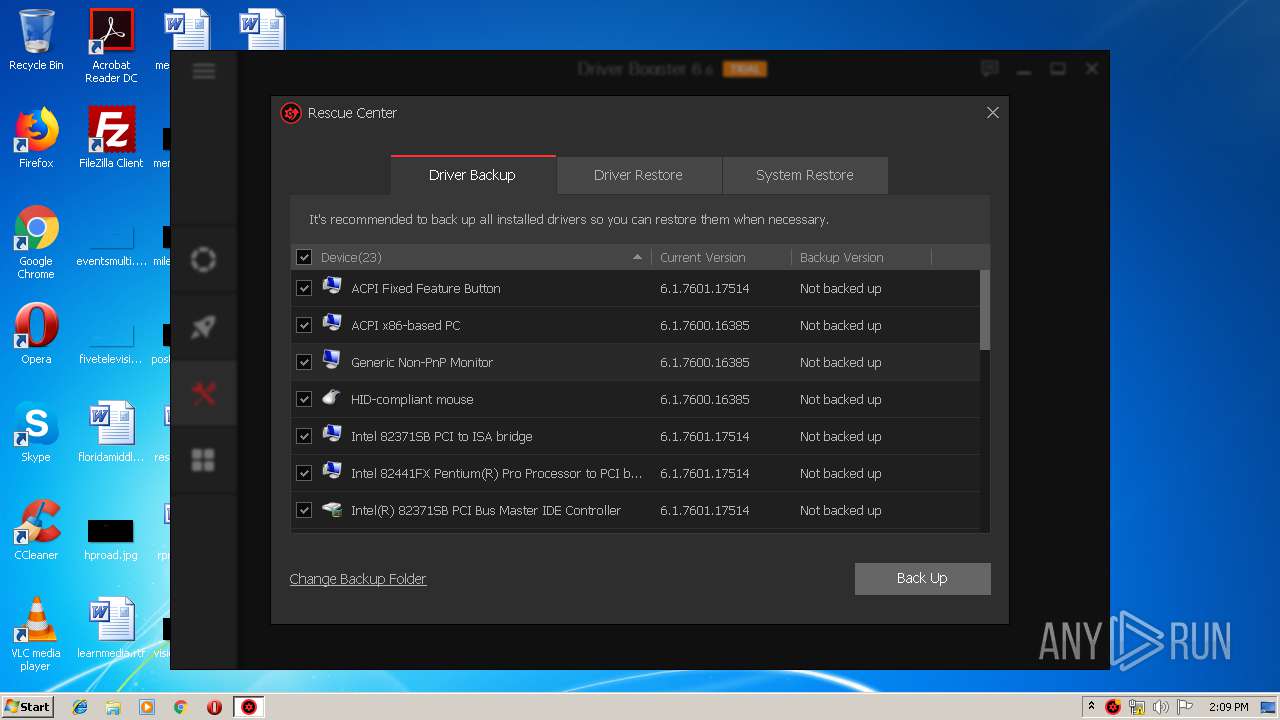1280x720 pixels.
Task: Click the Action Center flag in system tray
Action: point(1184,707)
